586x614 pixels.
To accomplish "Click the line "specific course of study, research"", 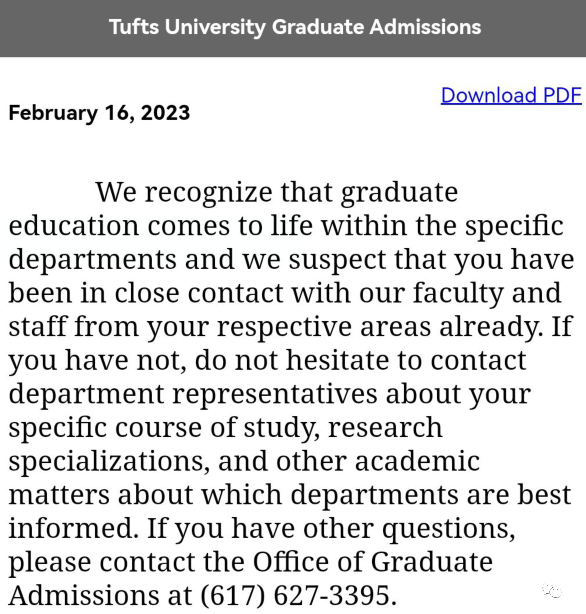I will tap(225, 428).
